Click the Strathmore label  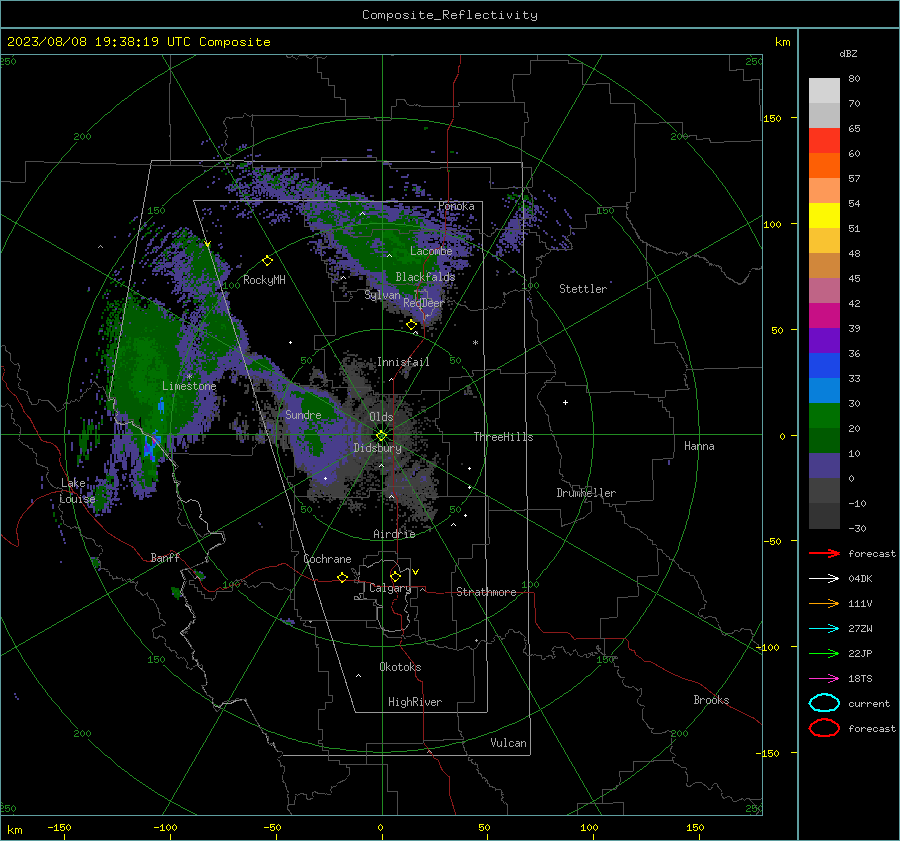click(486, 592)
